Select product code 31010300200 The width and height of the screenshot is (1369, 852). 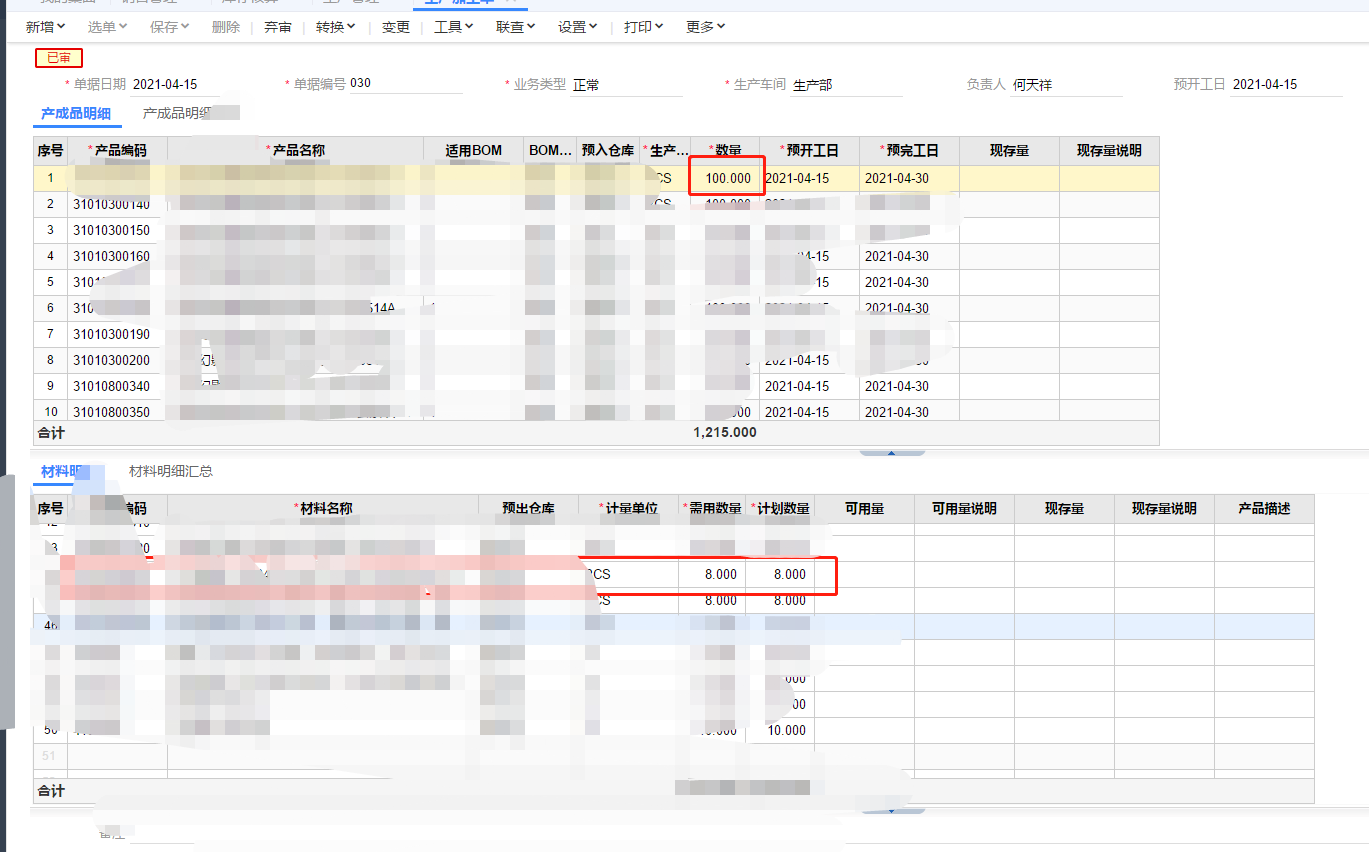tap(111, 360)
